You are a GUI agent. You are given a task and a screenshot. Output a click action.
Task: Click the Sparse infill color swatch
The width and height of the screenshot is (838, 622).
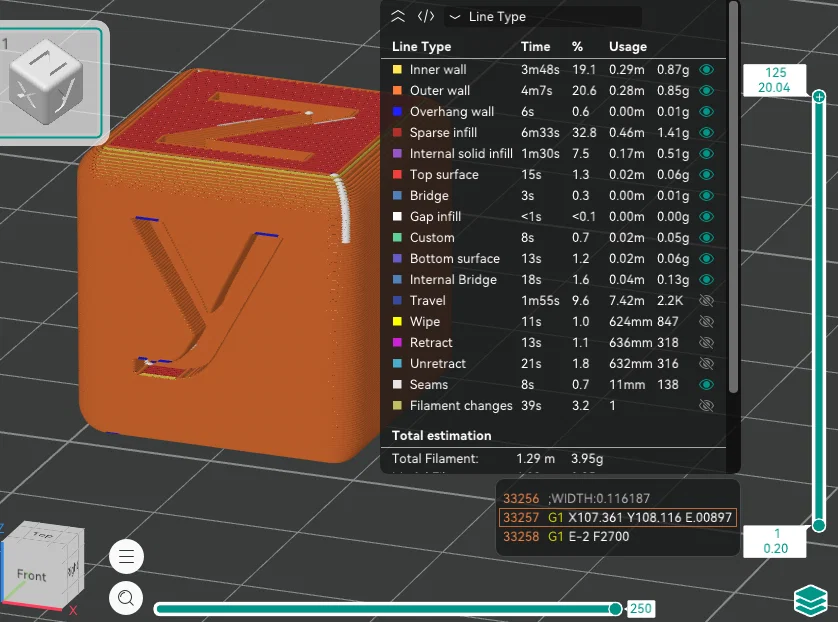click(397, 133)
